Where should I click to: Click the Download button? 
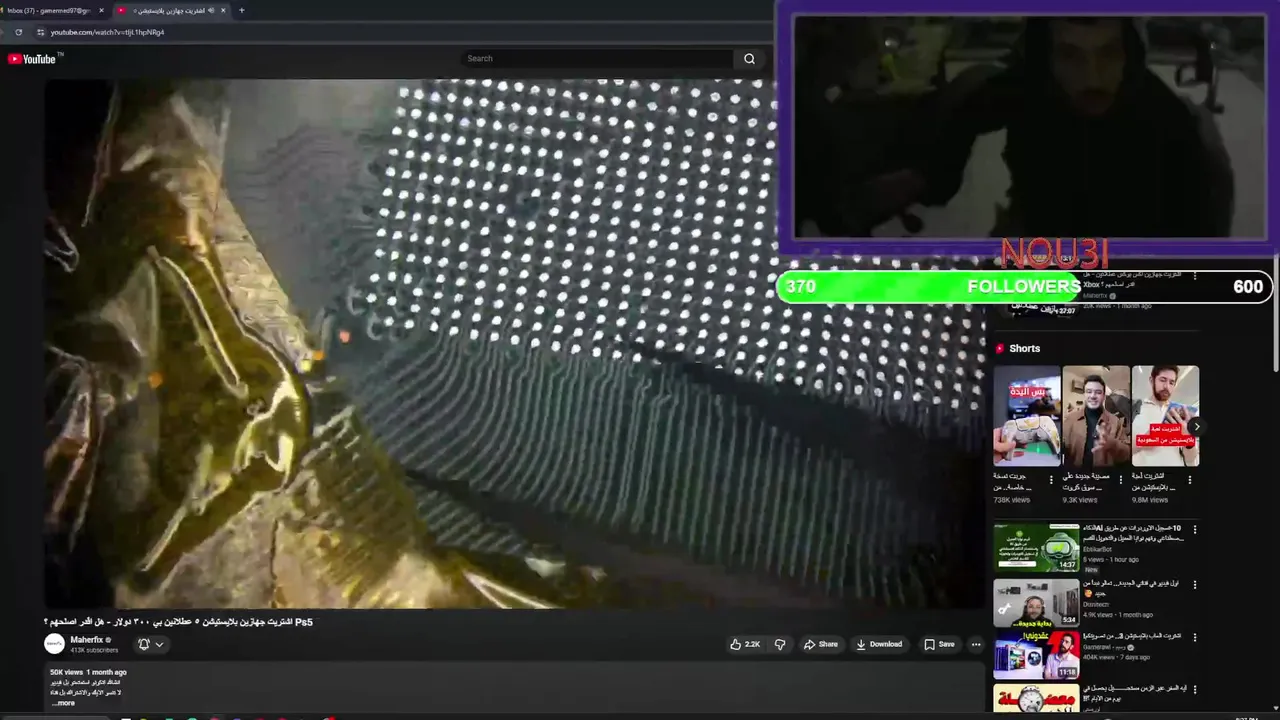(879, 644)
